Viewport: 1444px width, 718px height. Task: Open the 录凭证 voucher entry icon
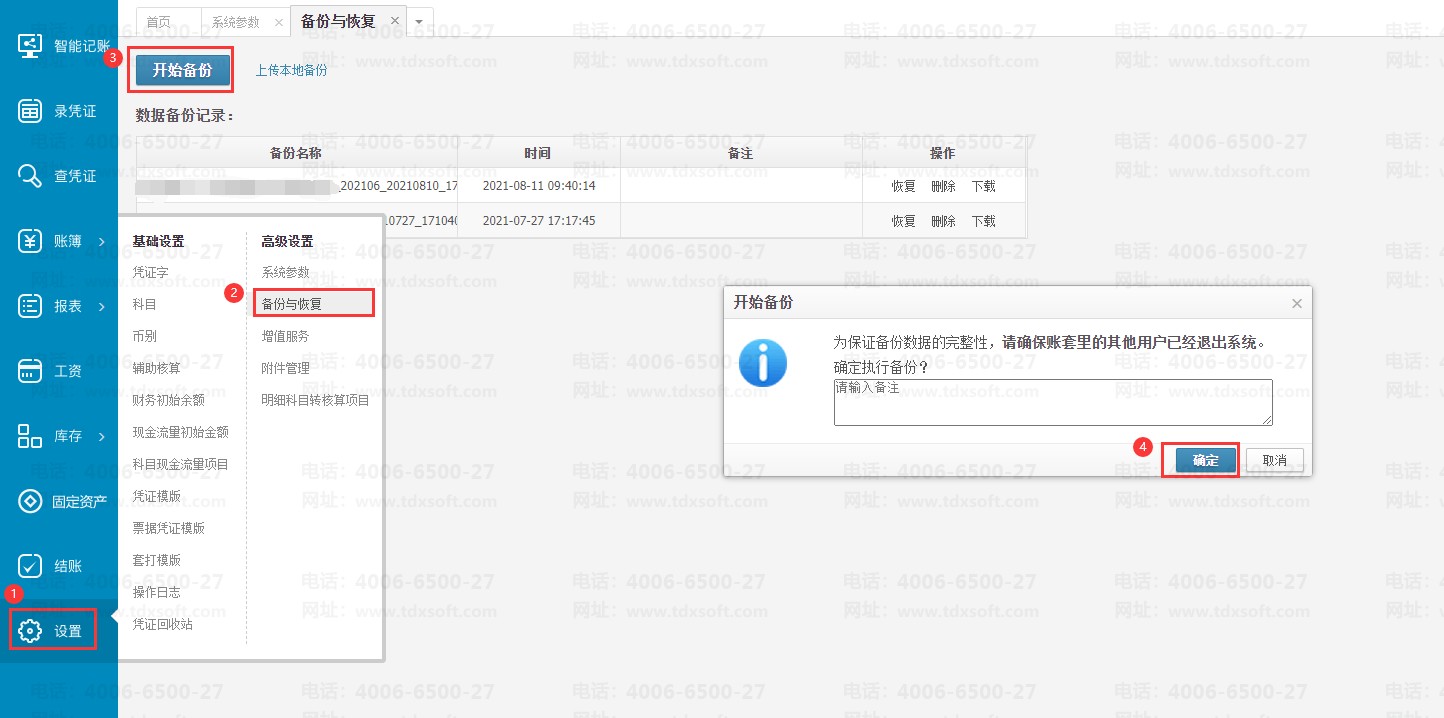pyautogui.click(x=31, y=111)
